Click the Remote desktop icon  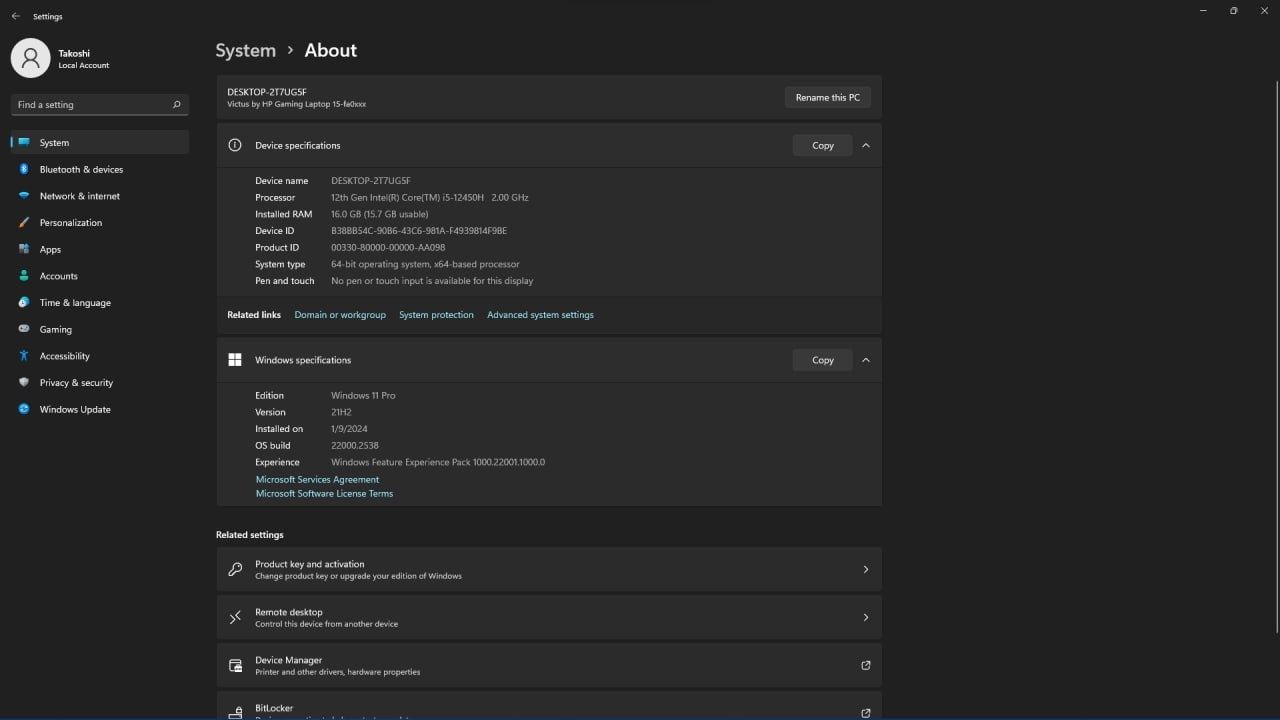(235, 617)
